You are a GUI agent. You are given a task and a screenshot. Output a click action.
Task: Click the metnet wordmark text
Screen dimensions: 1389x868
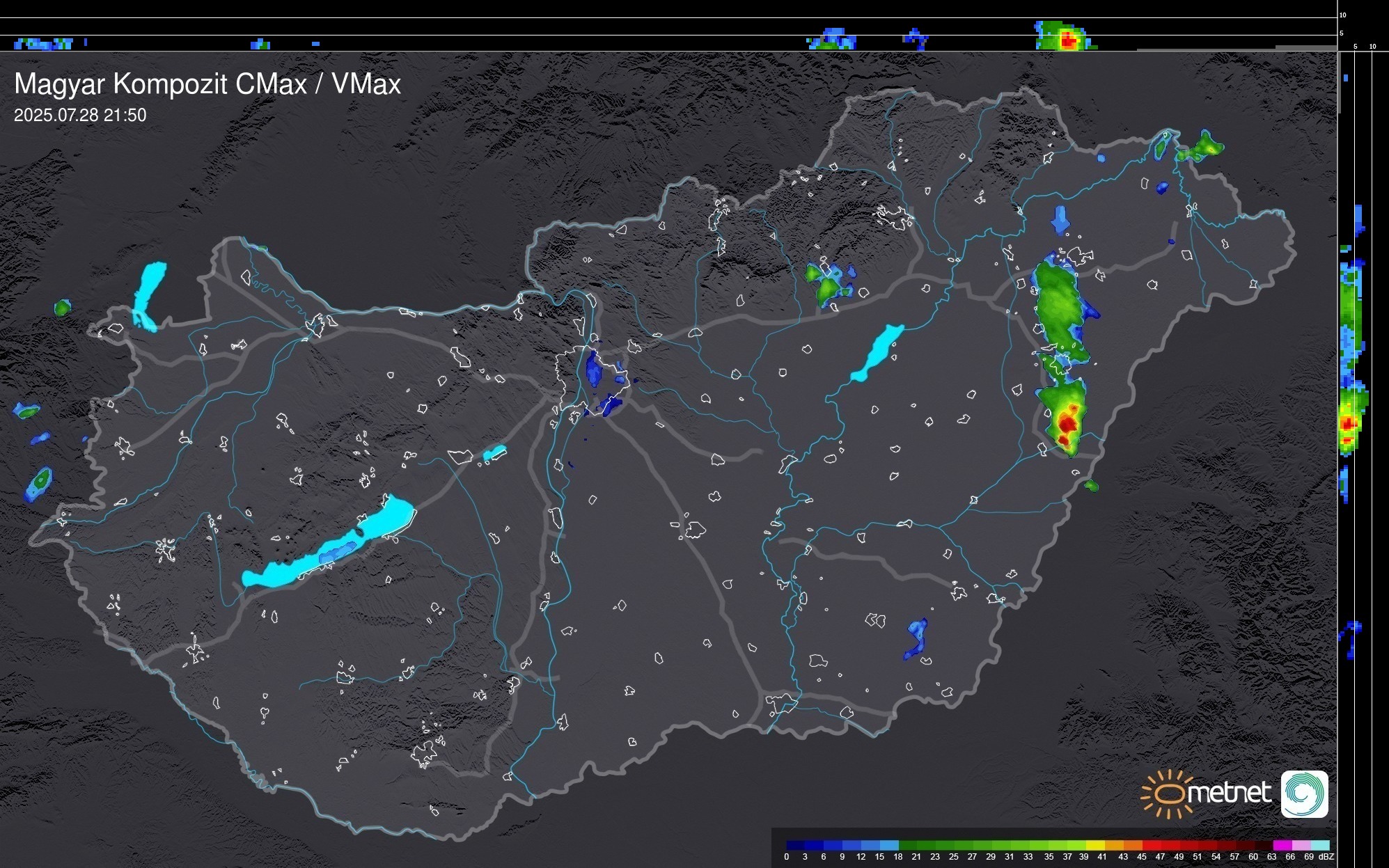1229,793
